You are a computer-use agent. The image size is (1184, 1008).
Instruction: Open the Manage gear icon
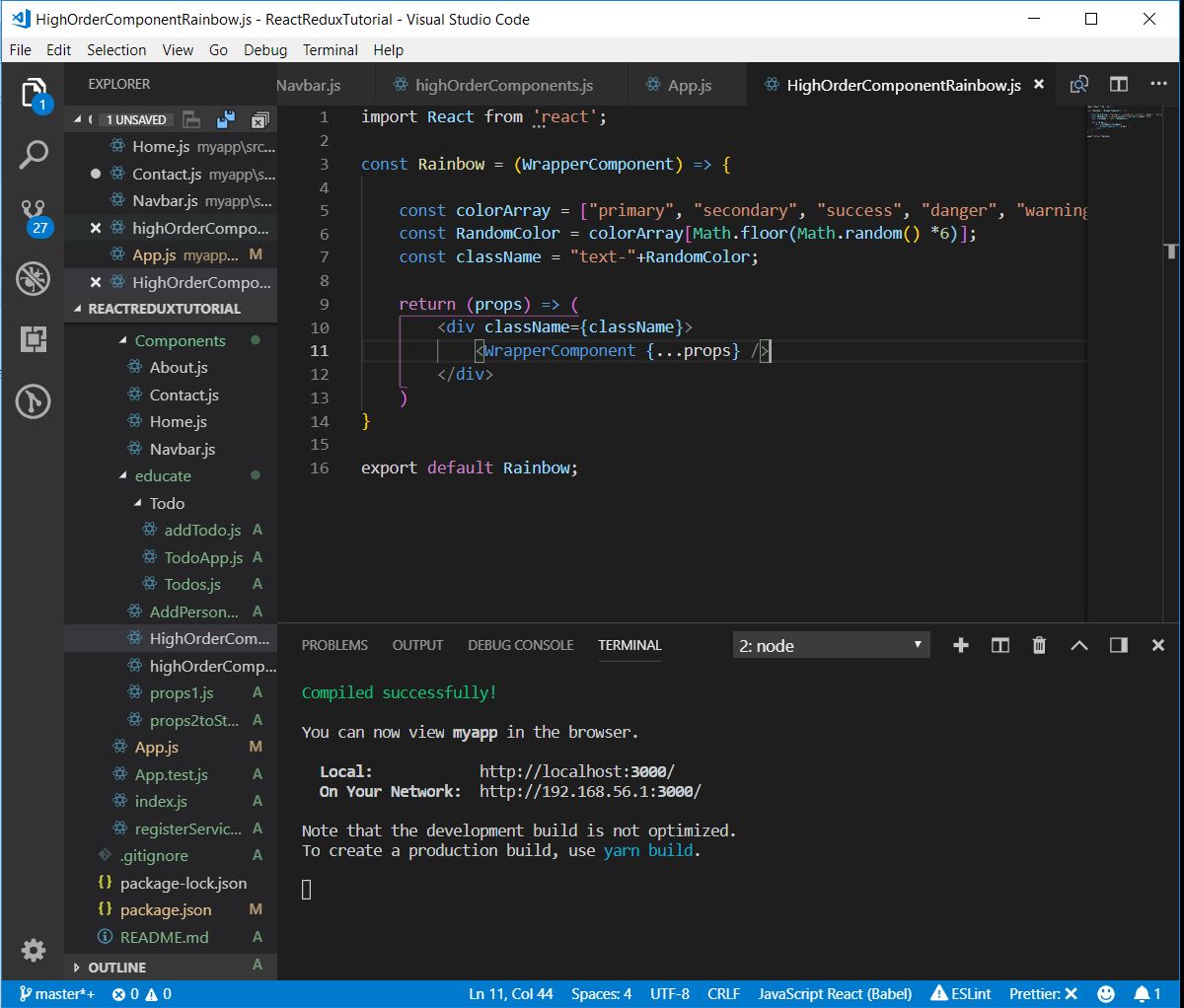coord(34,950)
